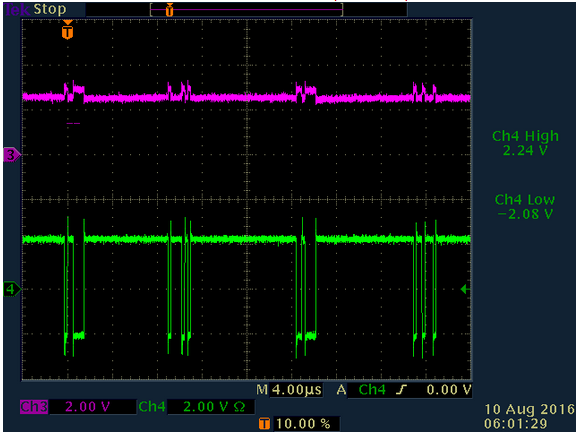This screenshot has height=435, width=578.
Task: Click the rising edge trigger slope icon
Action: pos(401,390)
